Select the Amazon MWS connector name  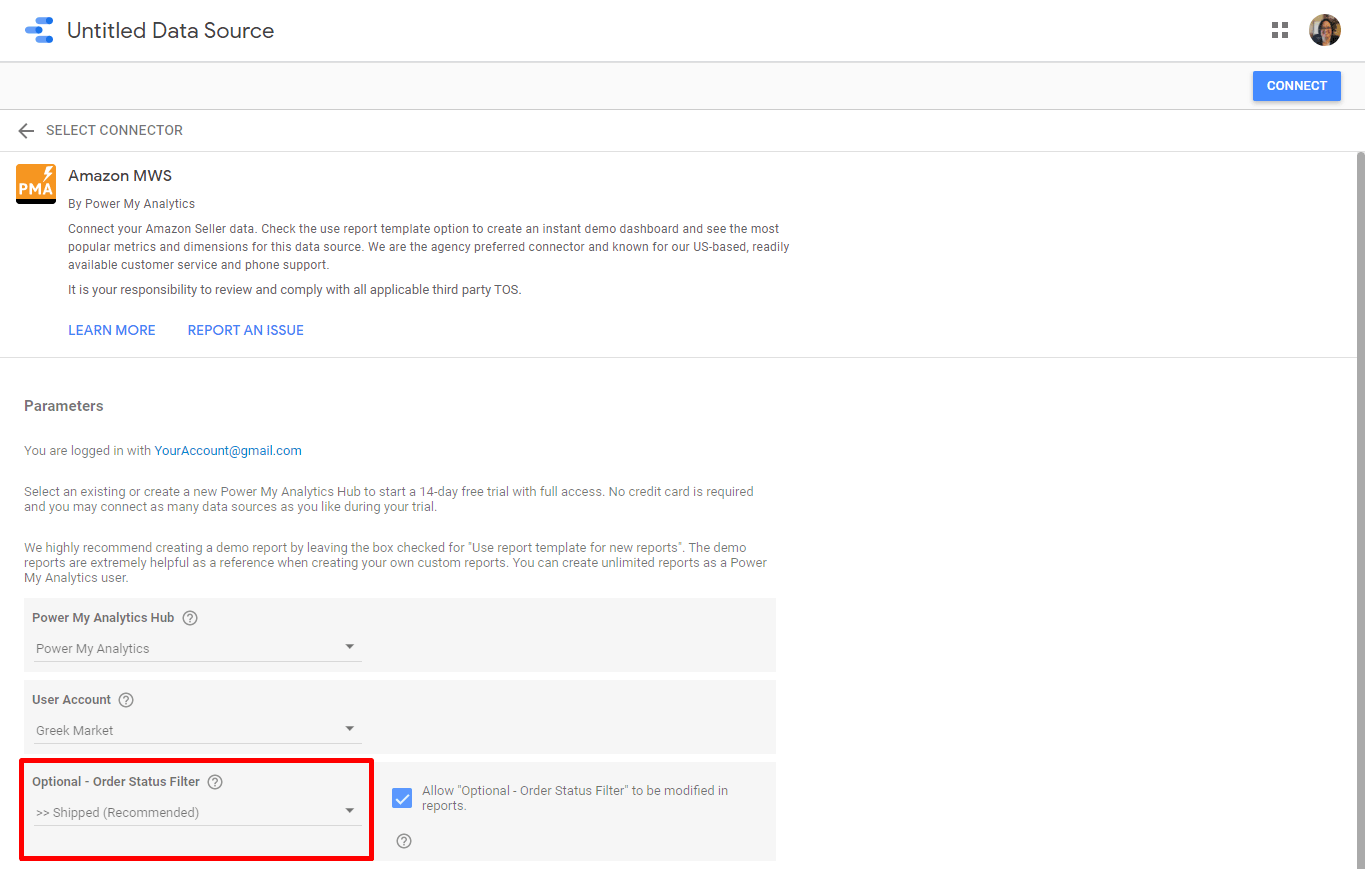pos(120,176)
